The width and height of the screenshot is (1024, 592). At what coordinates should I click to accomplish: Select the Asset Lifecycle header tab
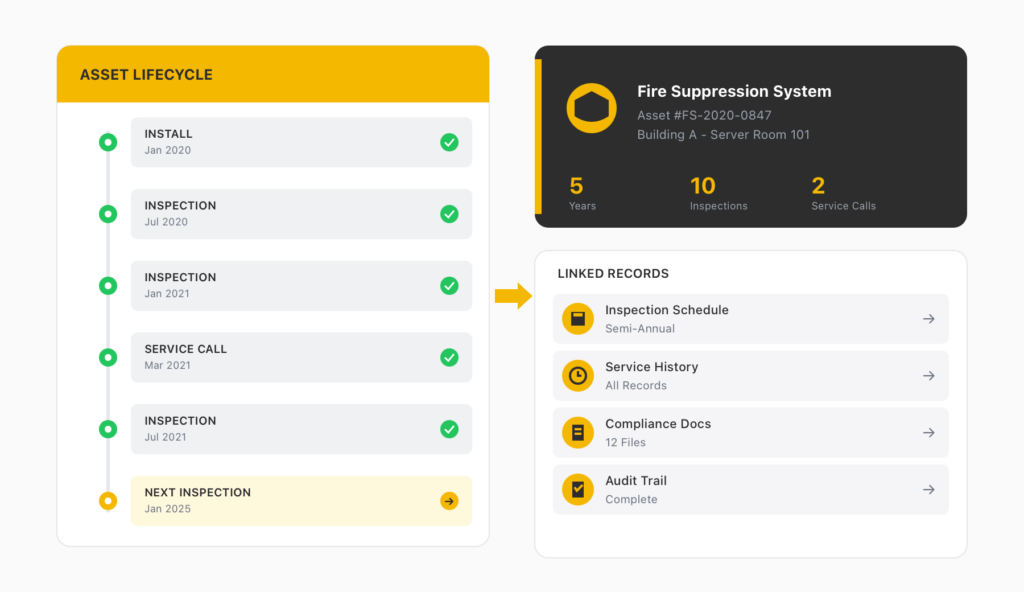coord(146,75)
